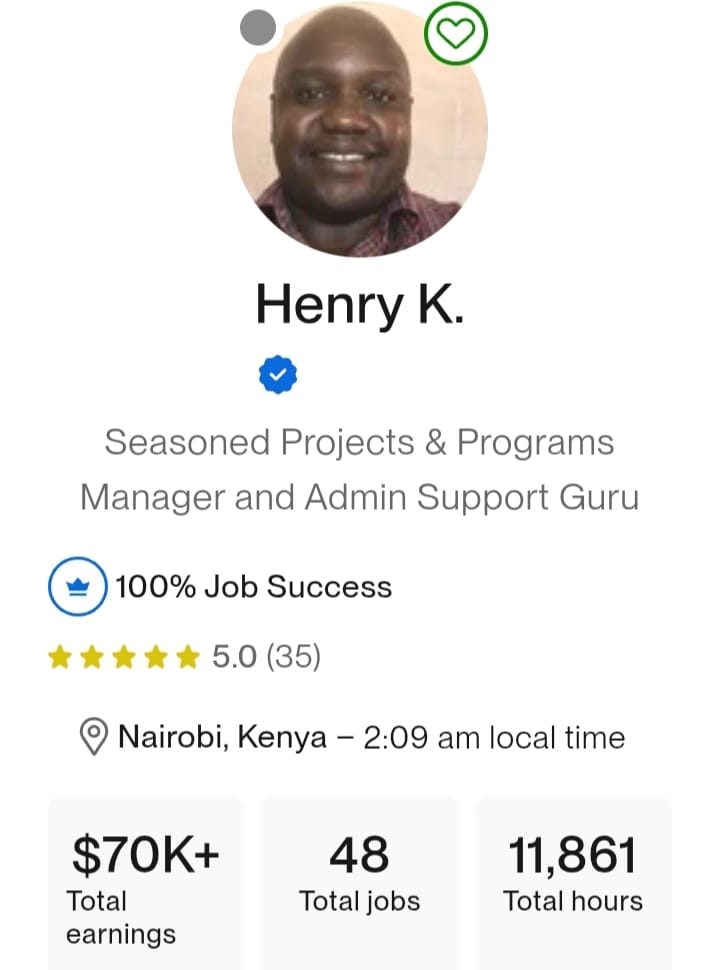This screenshot has width=720, height=970.
Task: Click the 100% Job Success label
Action: 253,587
